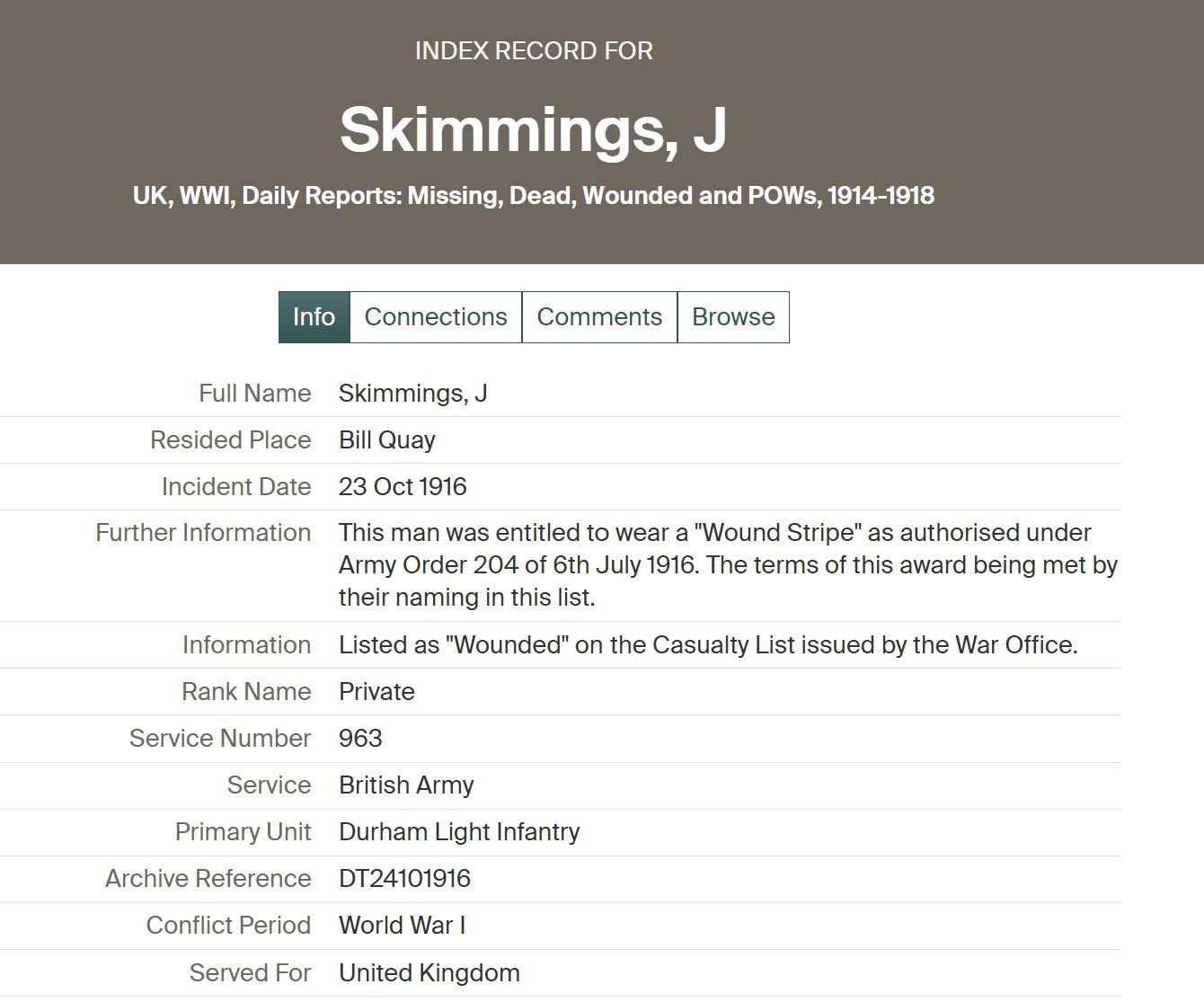Image resolution: width=1204 pixels, height=1002 pixels.
Task: Click the 'INDEX RECORD FOR' header text
Action: (534, 51)
